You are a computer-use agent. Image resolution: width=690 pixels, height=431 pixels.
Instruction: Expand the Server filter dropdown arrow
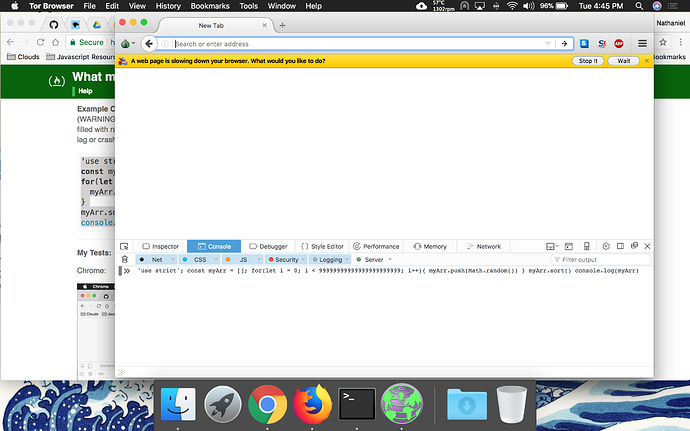point(390,260)
